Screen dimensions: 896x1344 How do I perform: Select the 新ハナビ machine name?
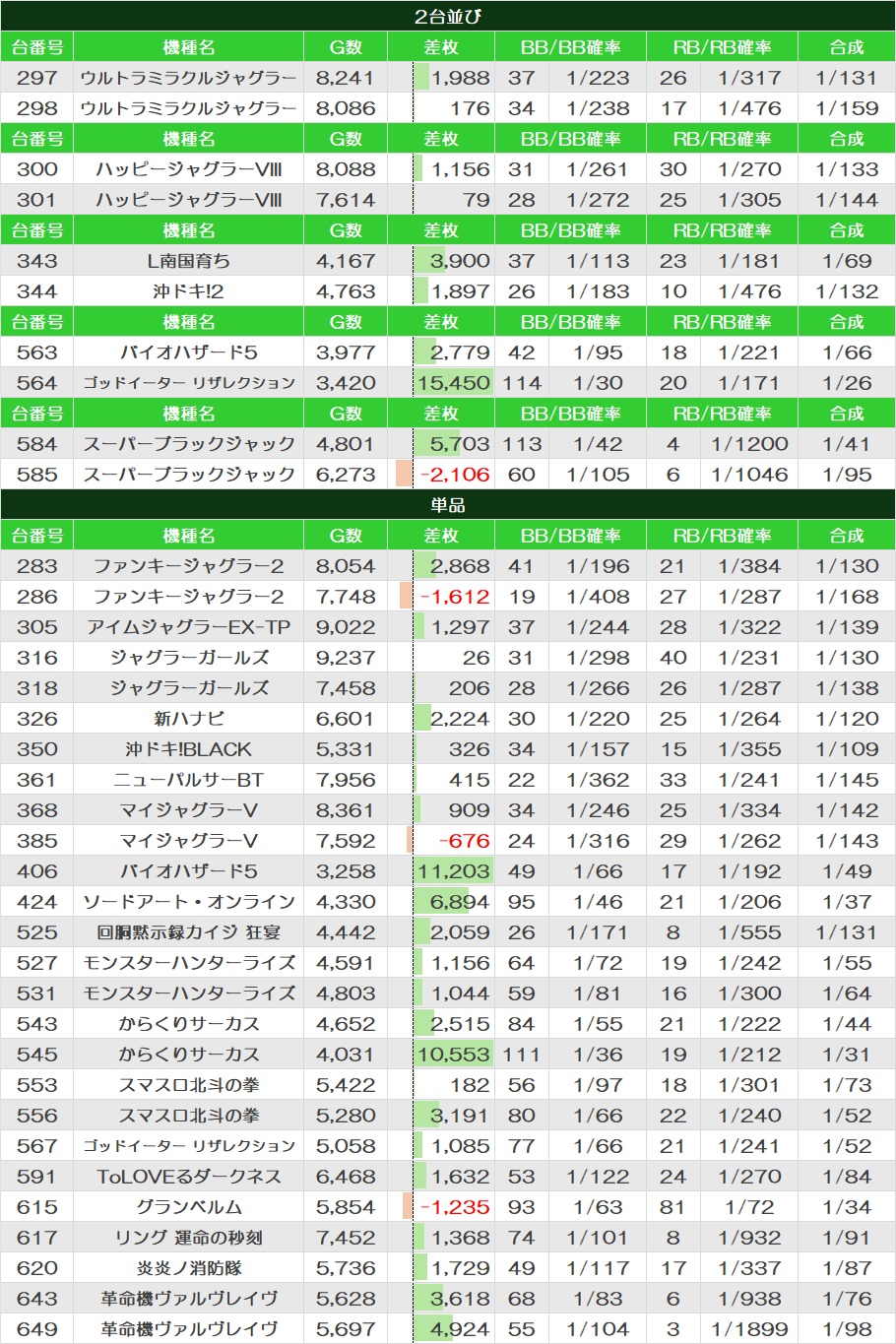click(x=188, y=719)
